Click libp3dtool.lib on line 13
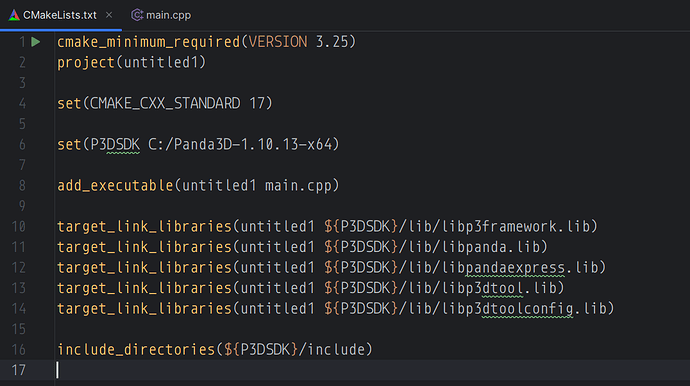690x386 pixels. 499,288
